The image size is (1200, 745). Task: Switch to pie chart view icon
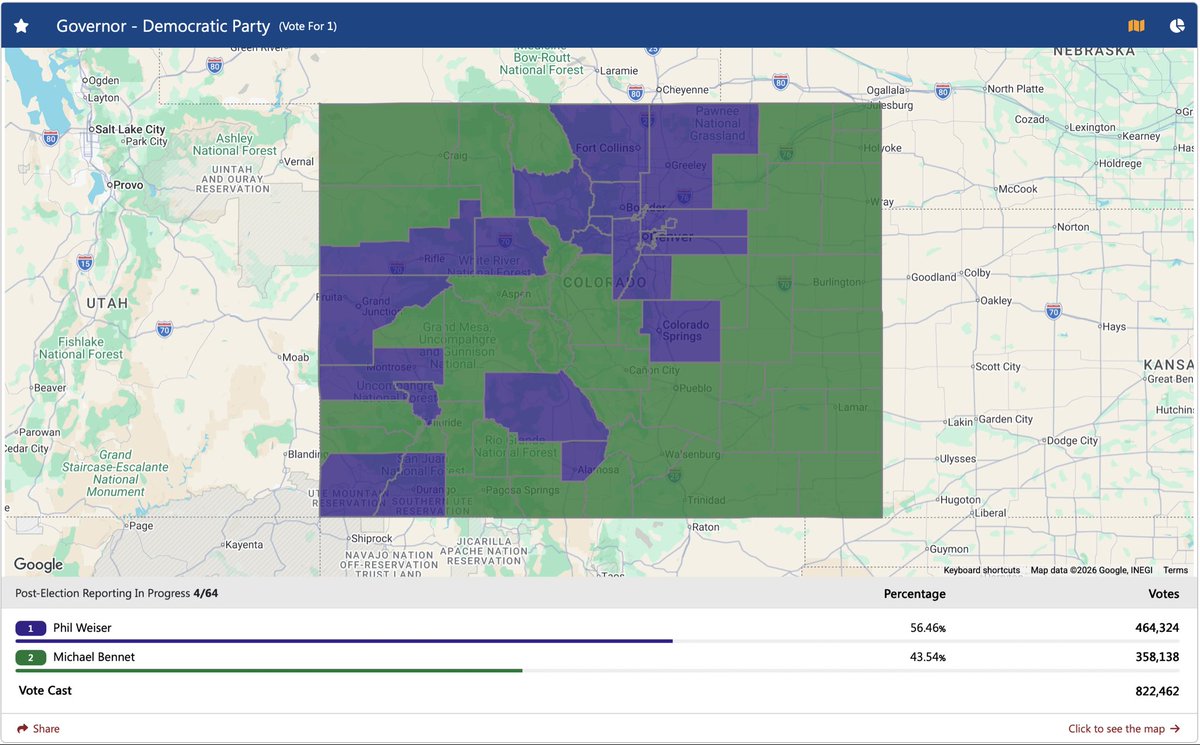(x=1177, y=26)
